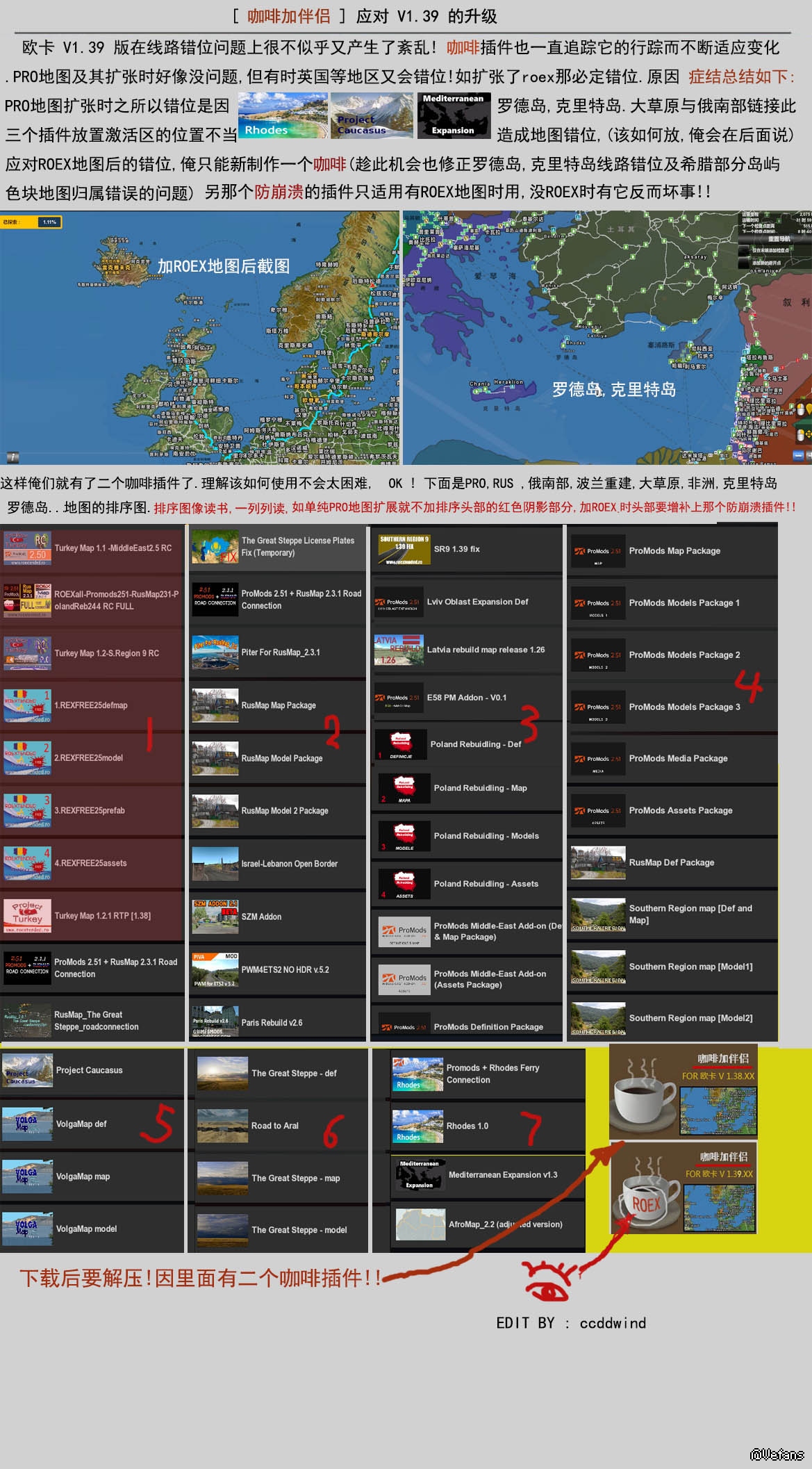Click the RusMap Def Package thumbnail
The width and height of the screenshot is (812, 1469).
coord(598,862)
